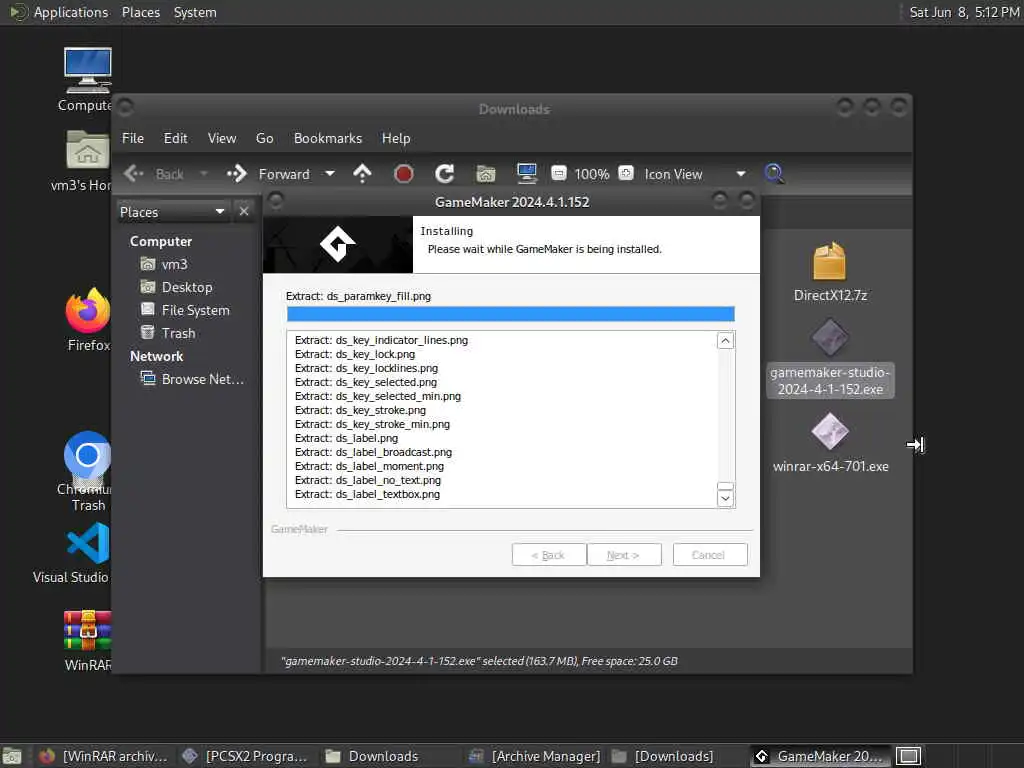
Task: Select File System in the sidebar
Action: click(x=185, y=310)
